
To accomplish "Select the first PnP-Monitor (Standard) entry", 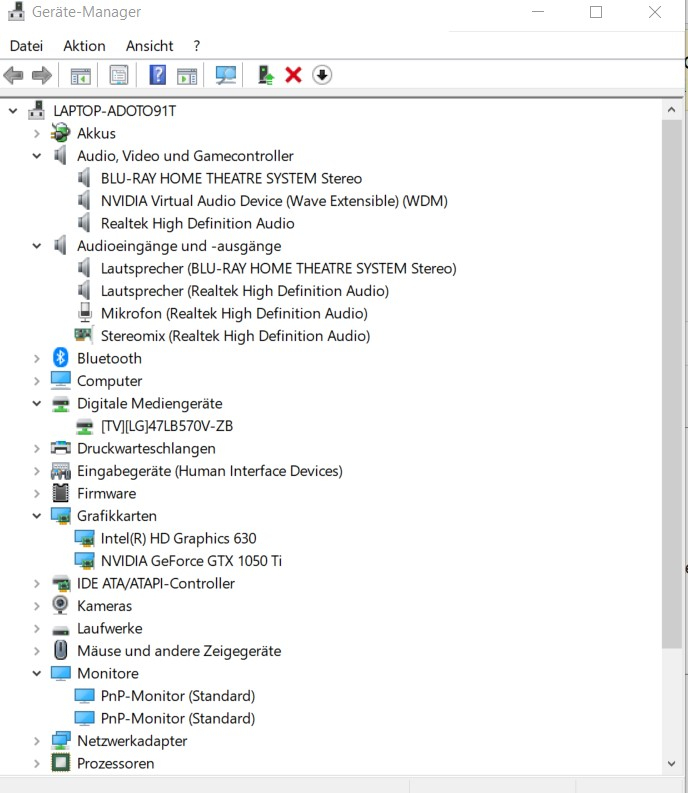I will point(178,696).
